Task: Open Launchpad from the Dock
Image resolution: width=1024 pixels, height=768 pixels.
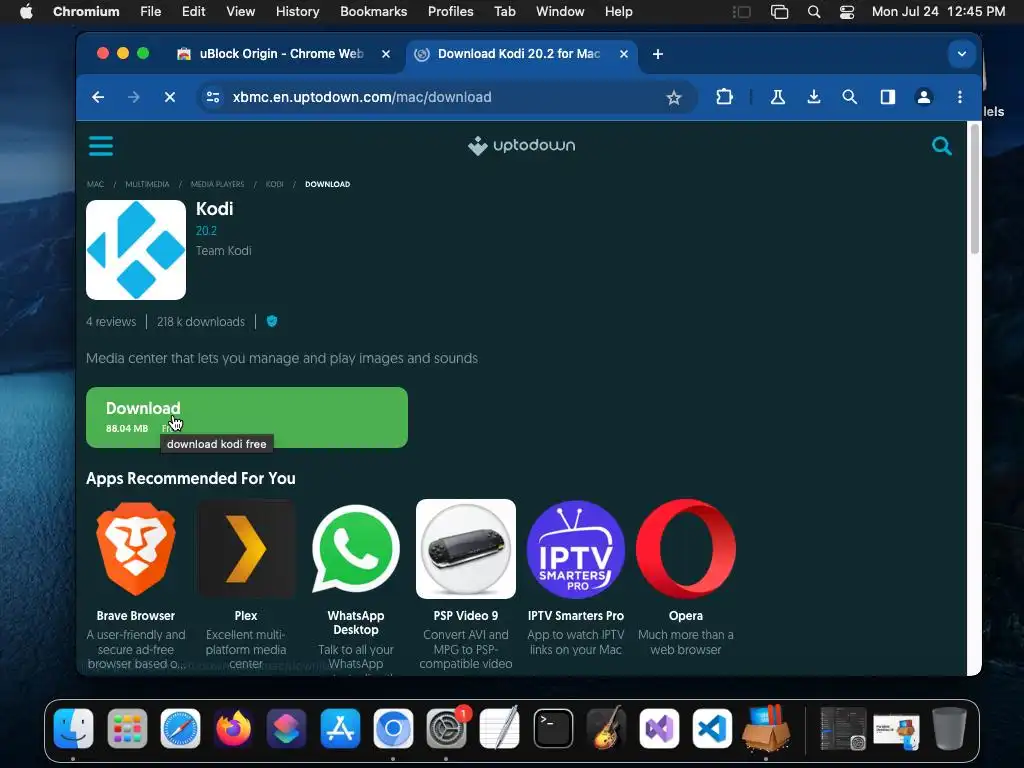Action: click(x=127, y=728)
